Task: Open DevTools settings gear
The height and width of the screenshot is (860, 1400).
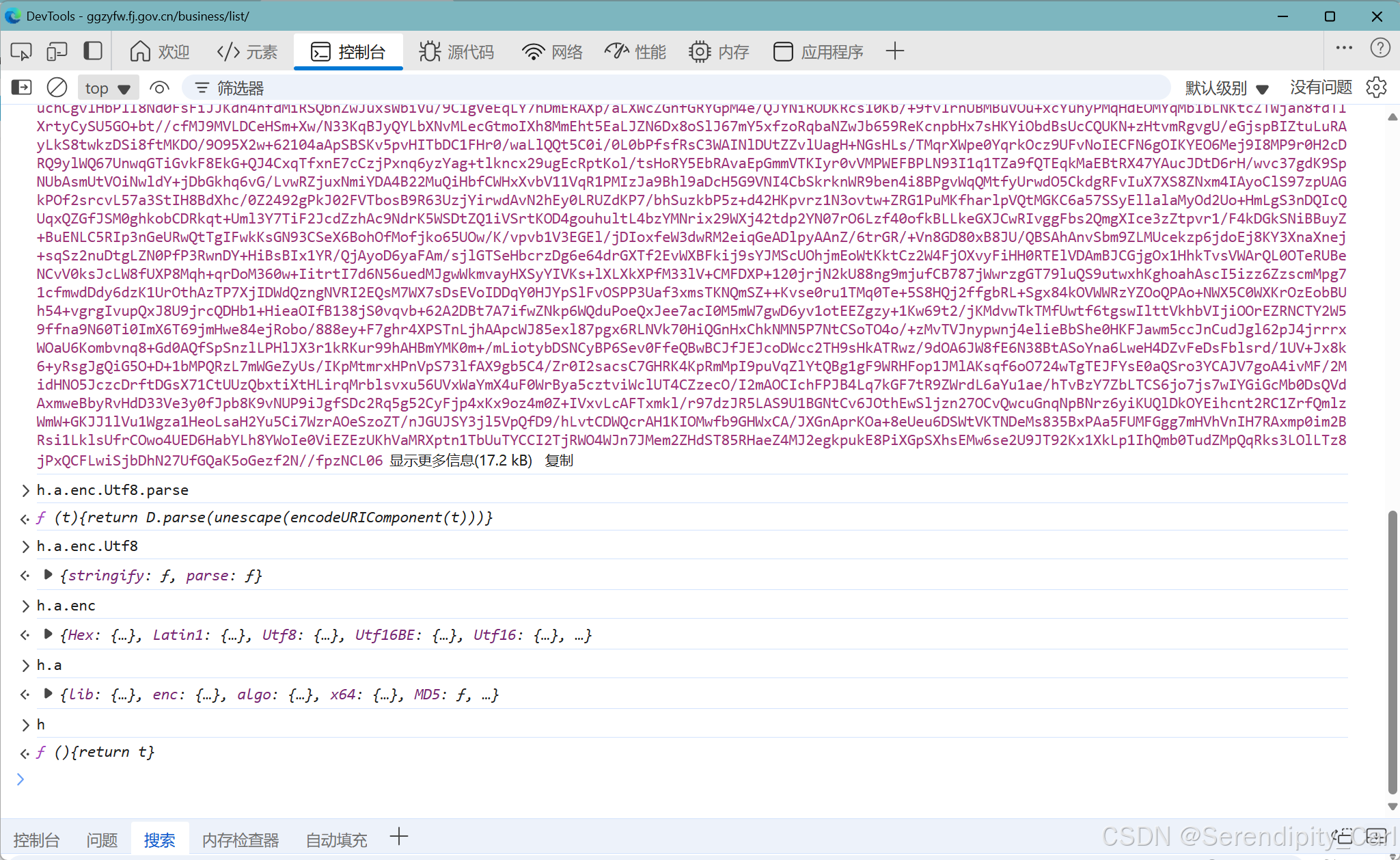Action: tap(1376, 87)
